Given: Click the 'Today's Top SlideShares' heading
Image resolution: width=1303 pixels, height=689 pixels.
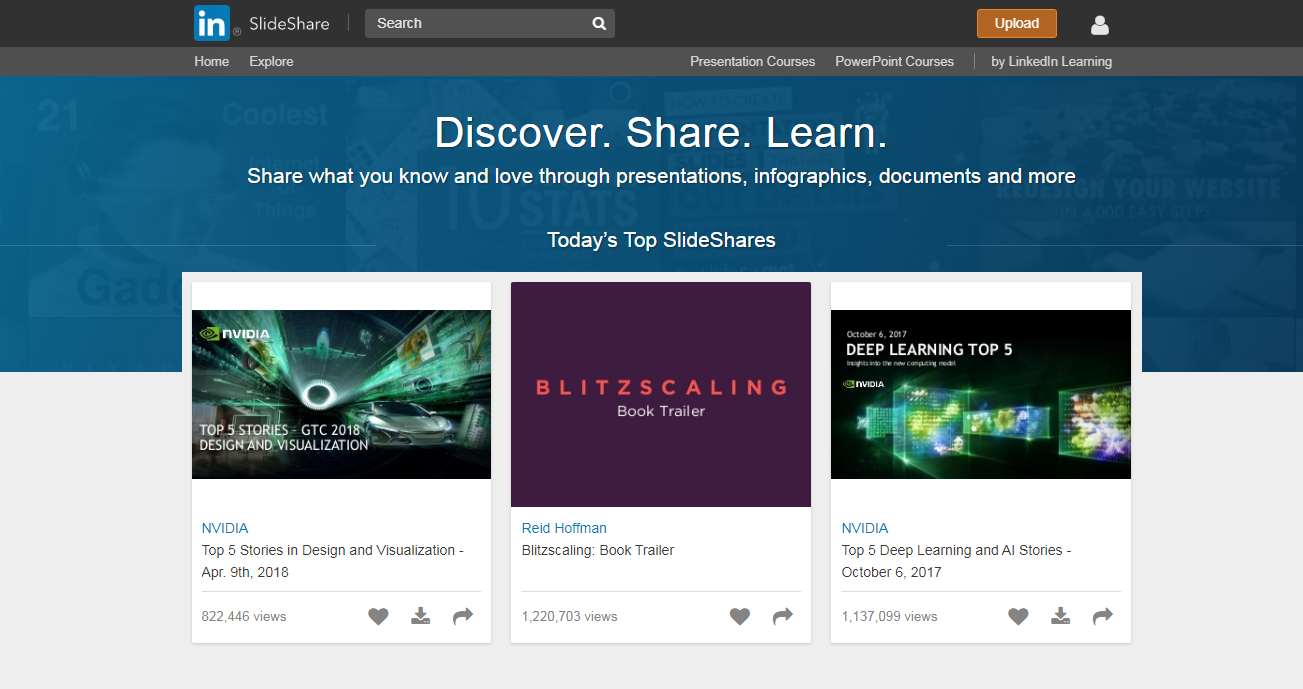Looking at the screenshot, I should (x=661, y=240).
